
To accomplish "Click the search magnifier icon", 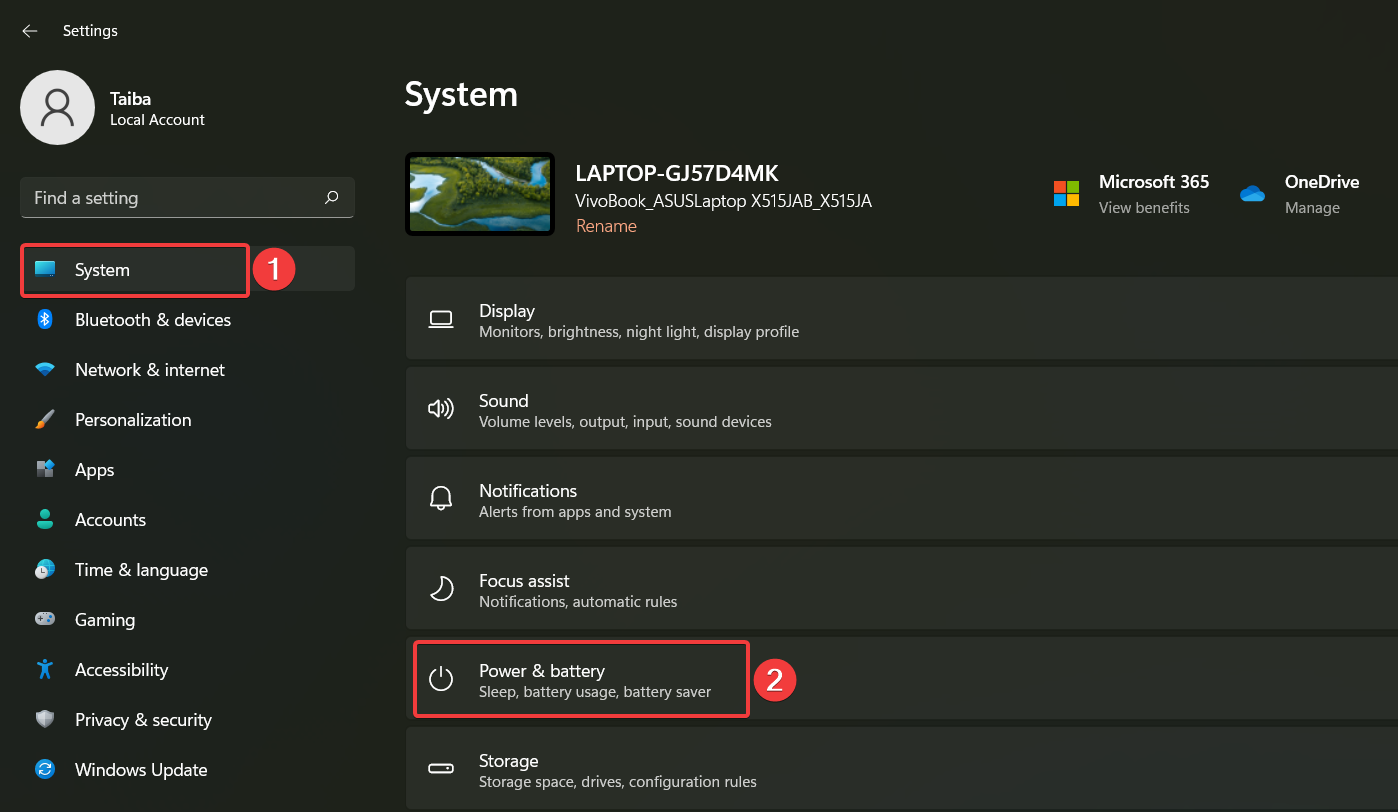I will [x=332, y=198].
